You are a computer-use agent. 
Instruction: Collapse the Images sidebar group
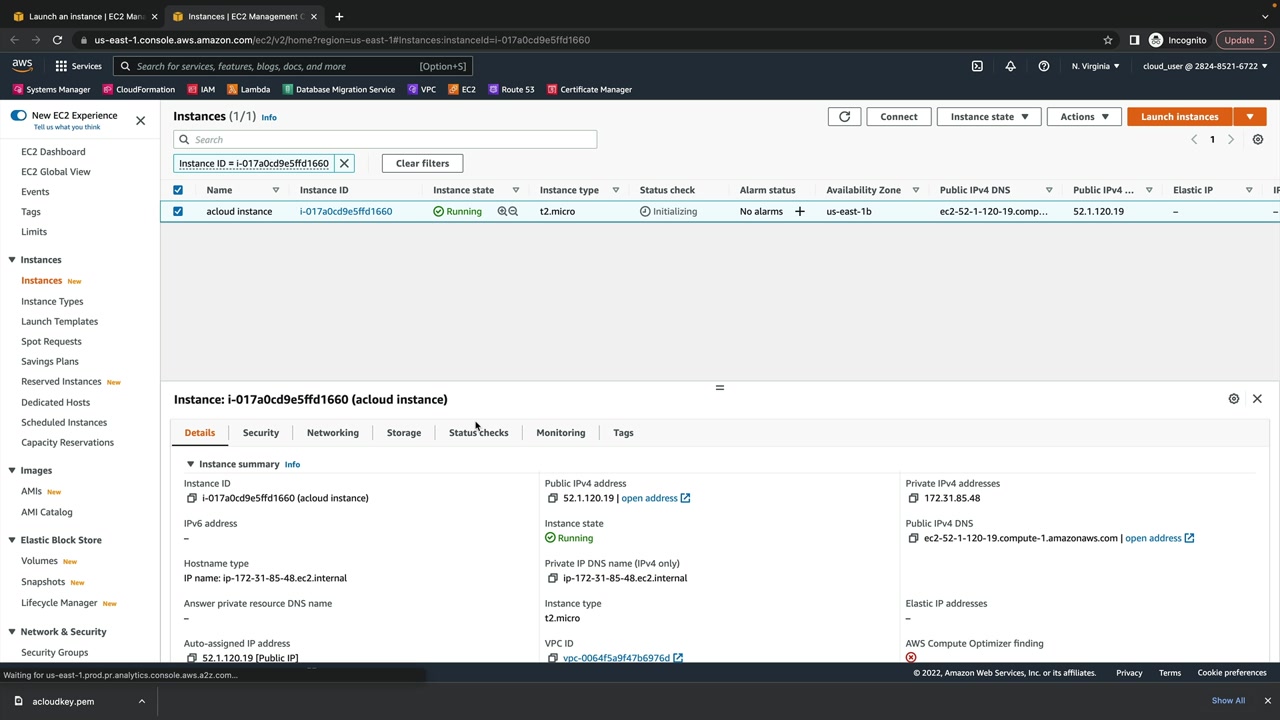tap(12, 471)
